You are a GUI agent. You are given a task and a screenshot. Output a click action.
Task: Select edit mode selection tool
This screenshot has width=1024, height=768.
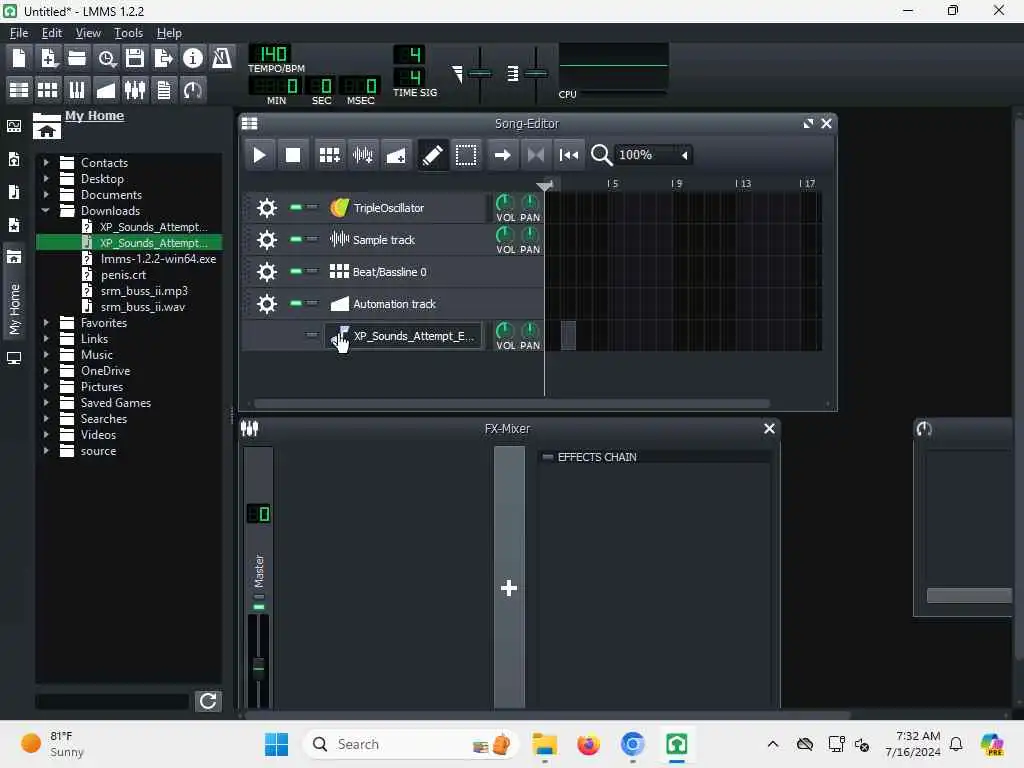tap(466, 155)
